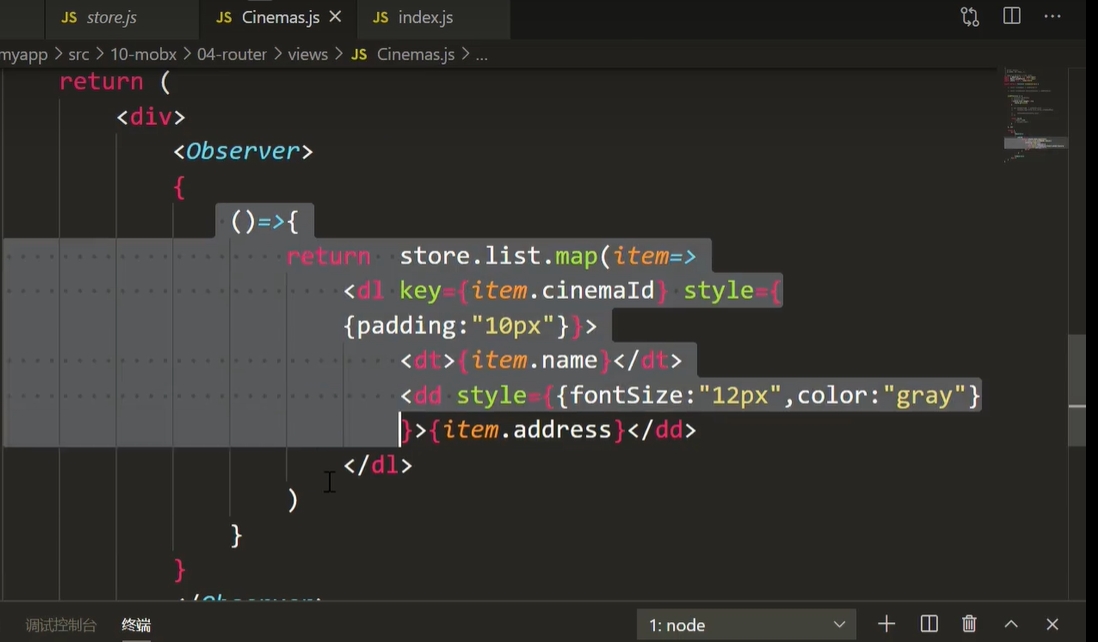Select the 终端 terminal panel tab
This screenshot has width=1098, height=642.
pos(136,625)
